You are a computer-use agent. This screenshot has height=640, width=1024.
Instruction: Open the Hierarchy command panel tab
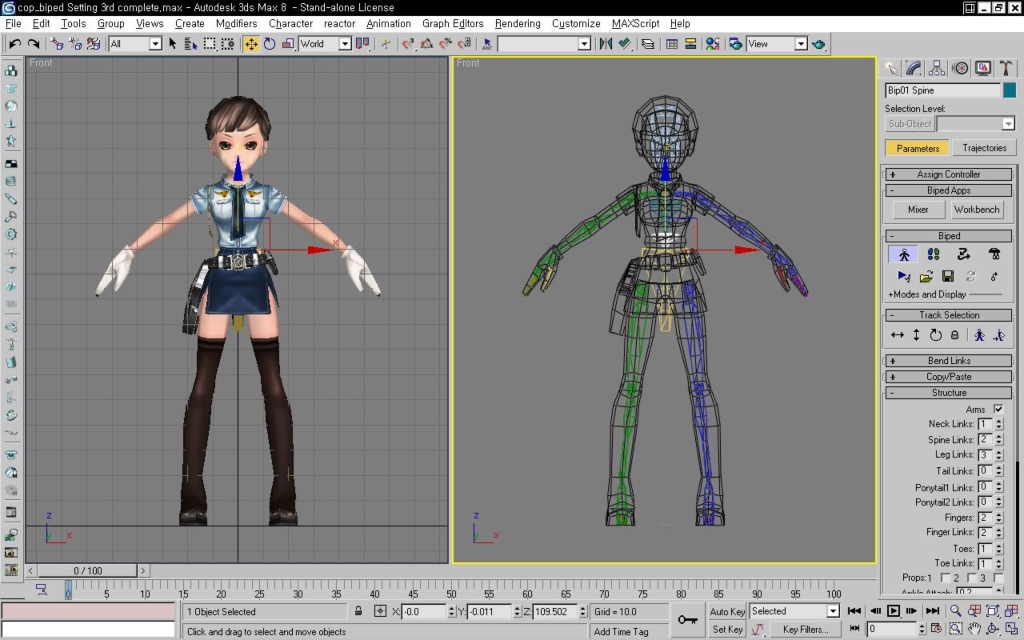coord(936,68)
